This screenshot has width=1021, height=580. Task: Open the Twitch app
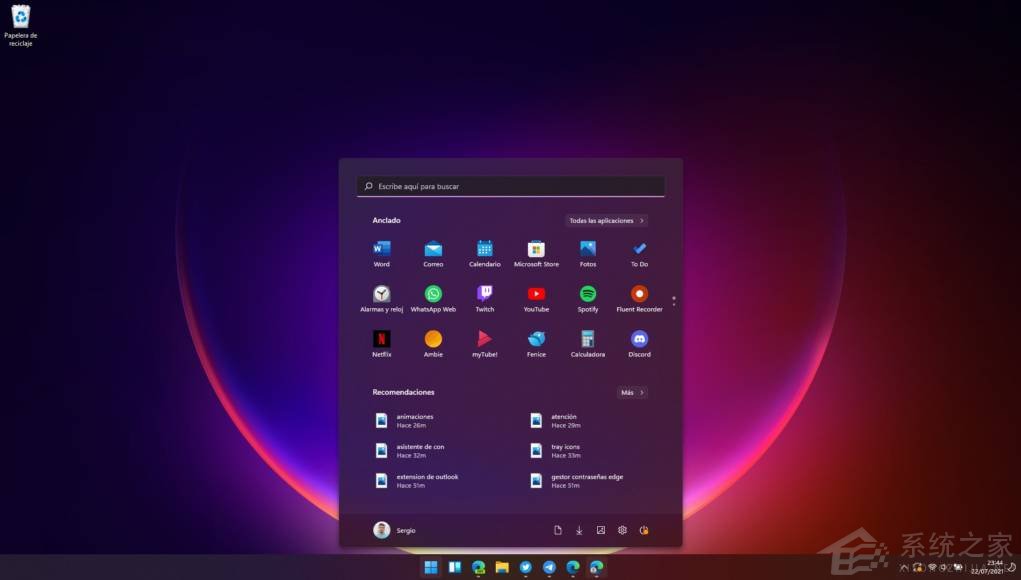(x=484, y=299)
